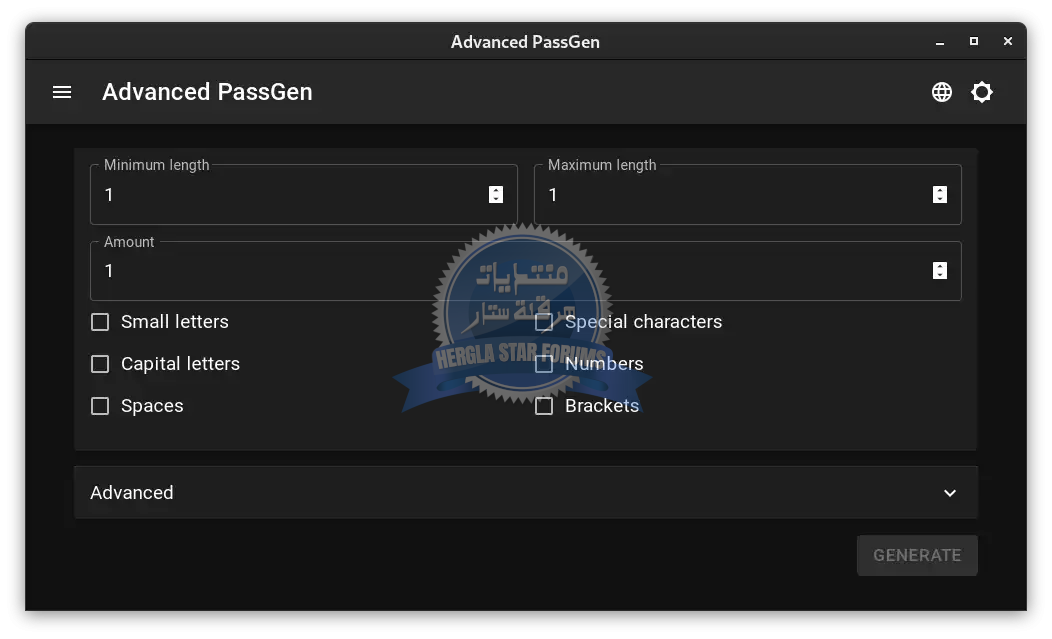Viewport: 1052px width, 639px height.
Task: Open the hamburger navigation menu
Action: (62, 92)
